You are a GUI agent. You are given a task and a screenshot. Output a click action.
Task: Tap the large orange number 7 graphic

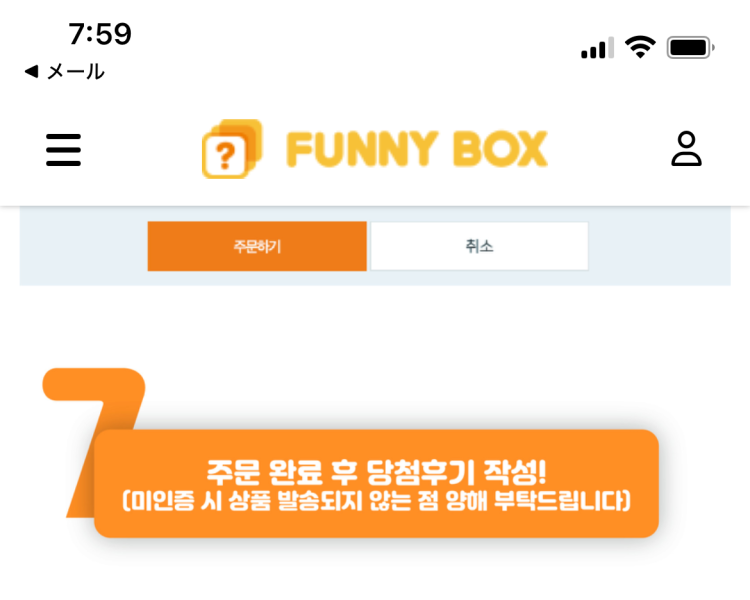[95, 400]
